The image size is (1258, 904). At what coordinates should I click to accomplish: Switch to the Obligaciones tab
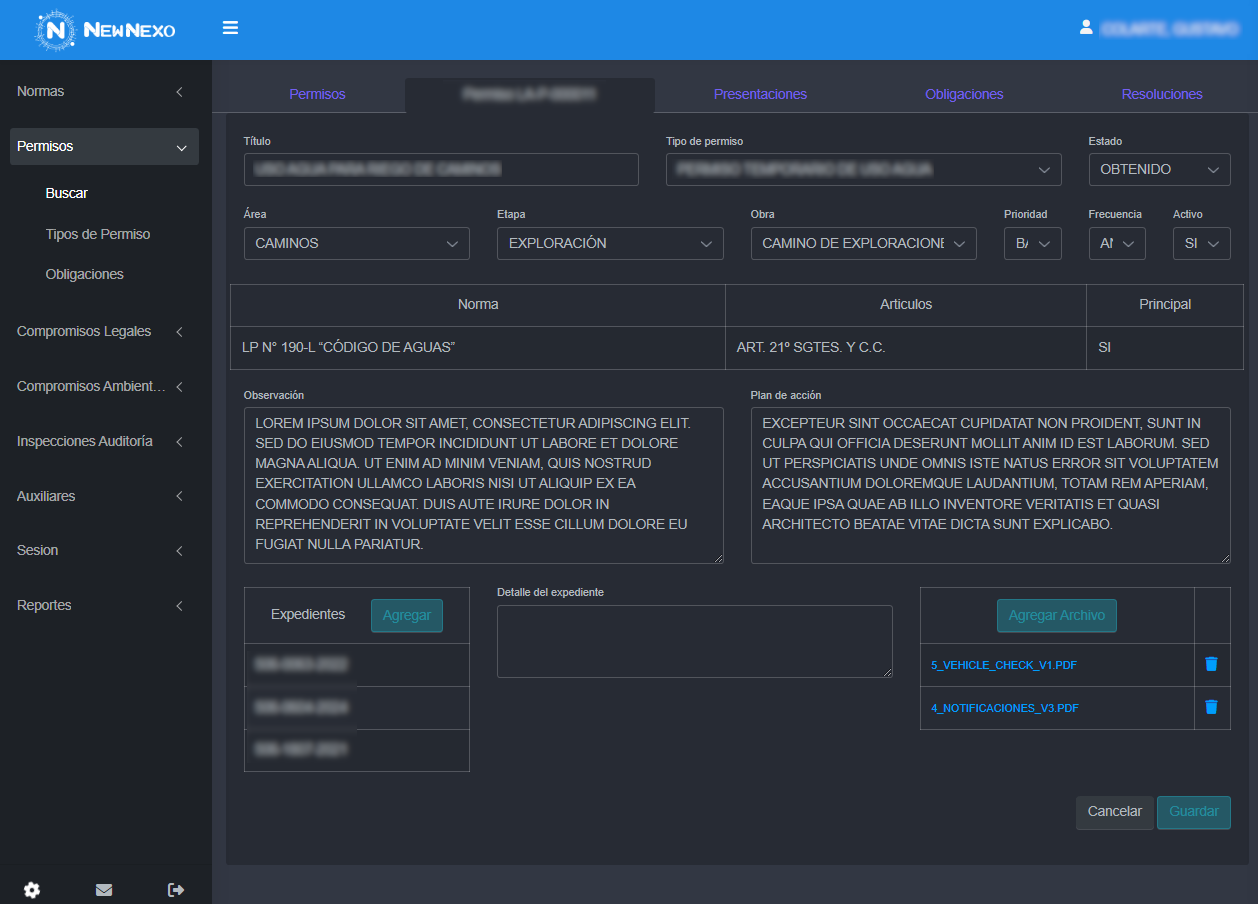(x=964, y=94)
